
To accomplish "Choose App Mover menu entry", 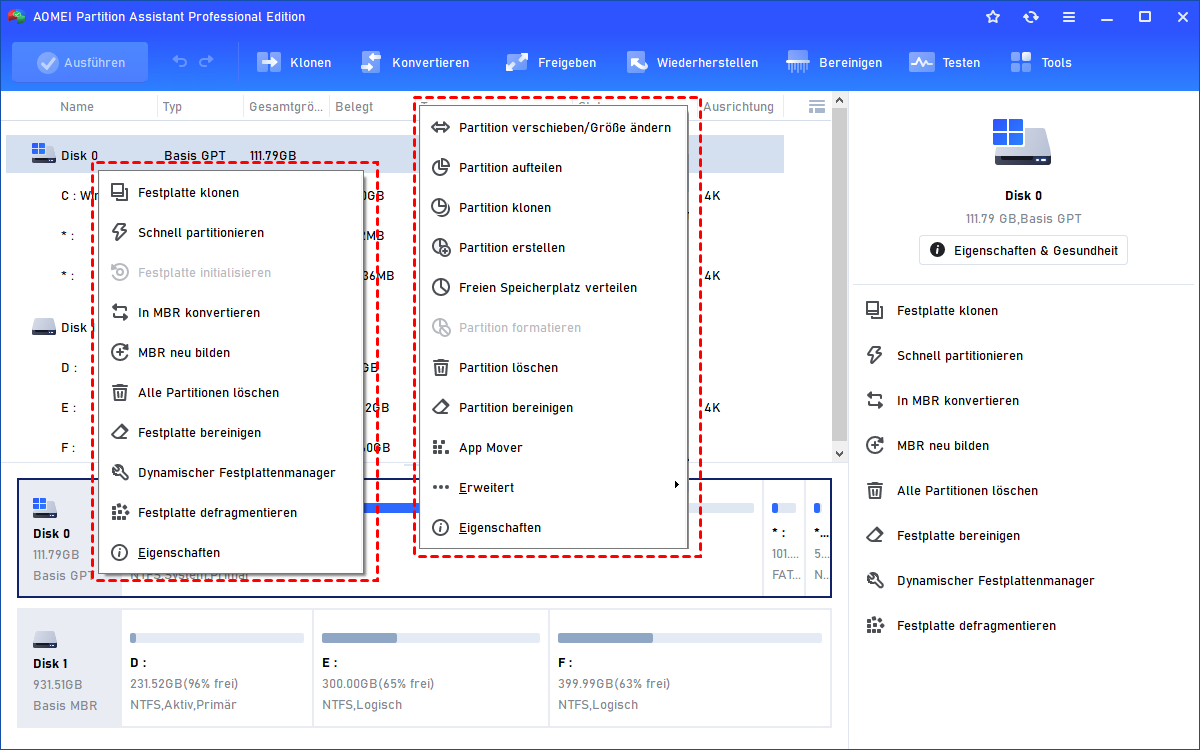I will [553, 447].
